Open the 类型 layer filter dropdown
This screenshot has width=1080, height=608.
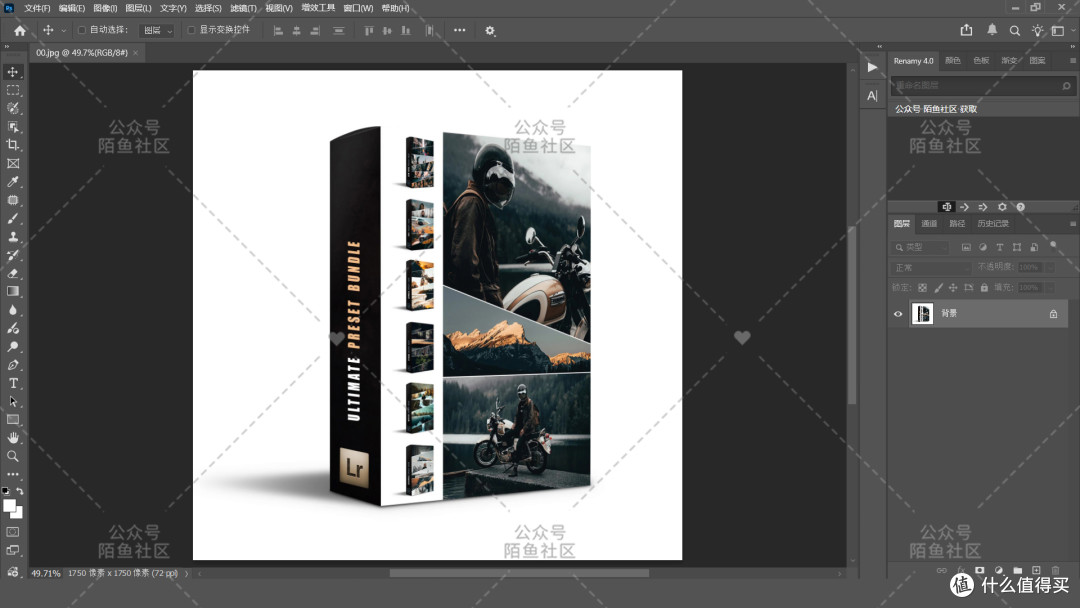pos(921,247)
